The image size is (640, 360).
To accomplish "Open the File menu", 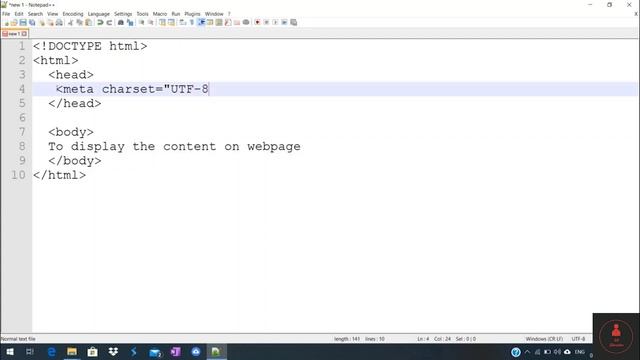I will point(6,14).
